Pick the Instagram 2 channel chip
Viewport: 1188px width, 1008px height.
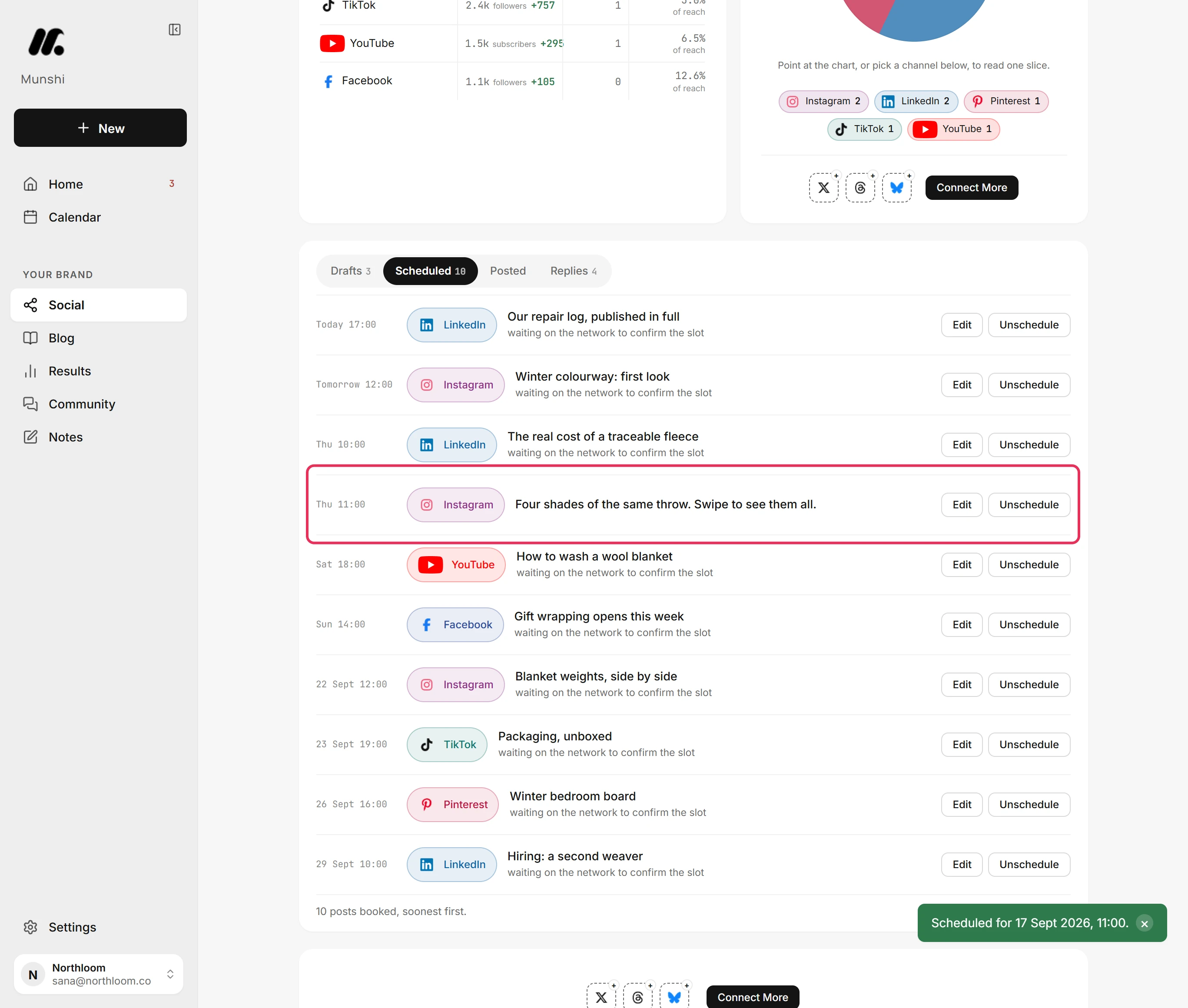point(823,102)
